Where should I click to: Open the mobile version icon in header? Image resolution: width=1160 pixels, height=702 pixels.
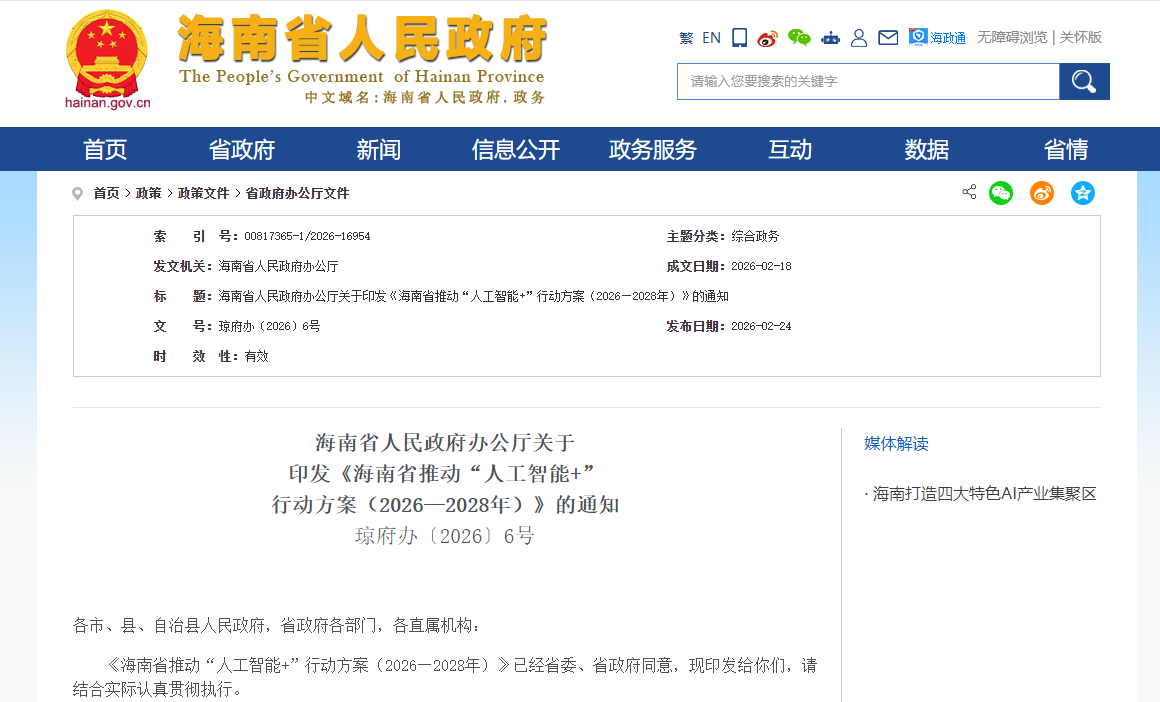(740, 38)
